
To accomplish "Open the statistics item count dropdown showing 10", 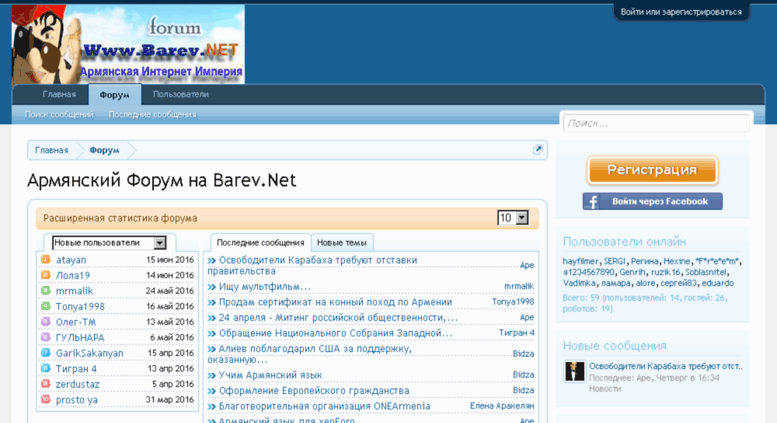I will [512, 218].
